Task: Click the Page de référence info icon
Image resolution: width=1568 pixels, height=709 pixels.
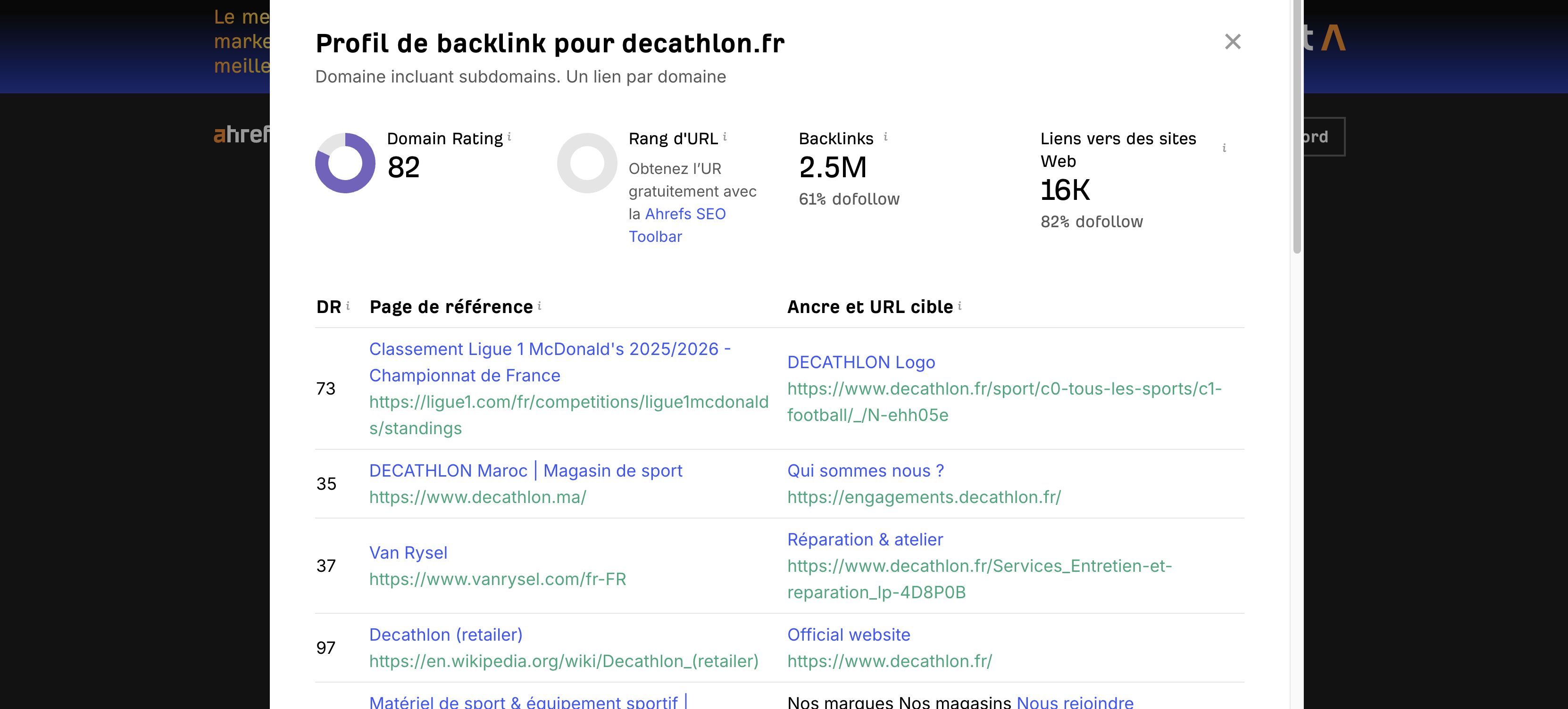Action: 539,305
